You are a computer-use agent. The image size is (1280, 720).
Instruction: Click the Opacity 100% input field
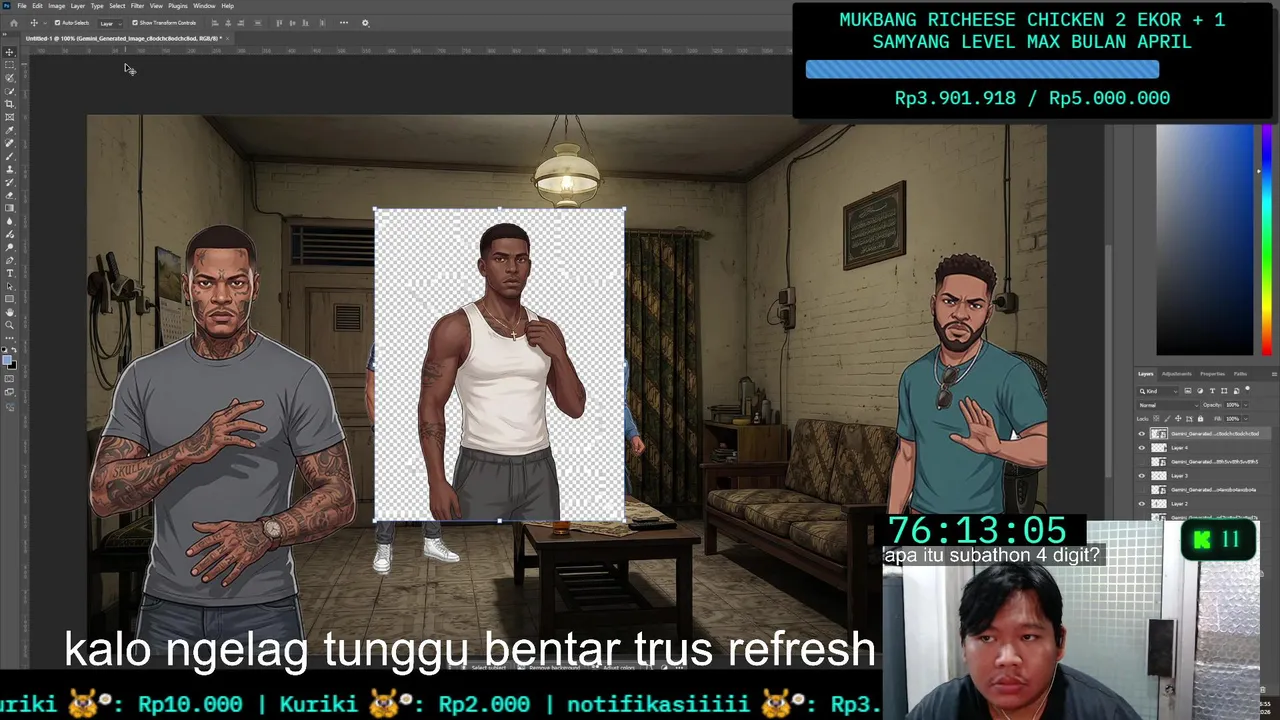pos(1233,405)
